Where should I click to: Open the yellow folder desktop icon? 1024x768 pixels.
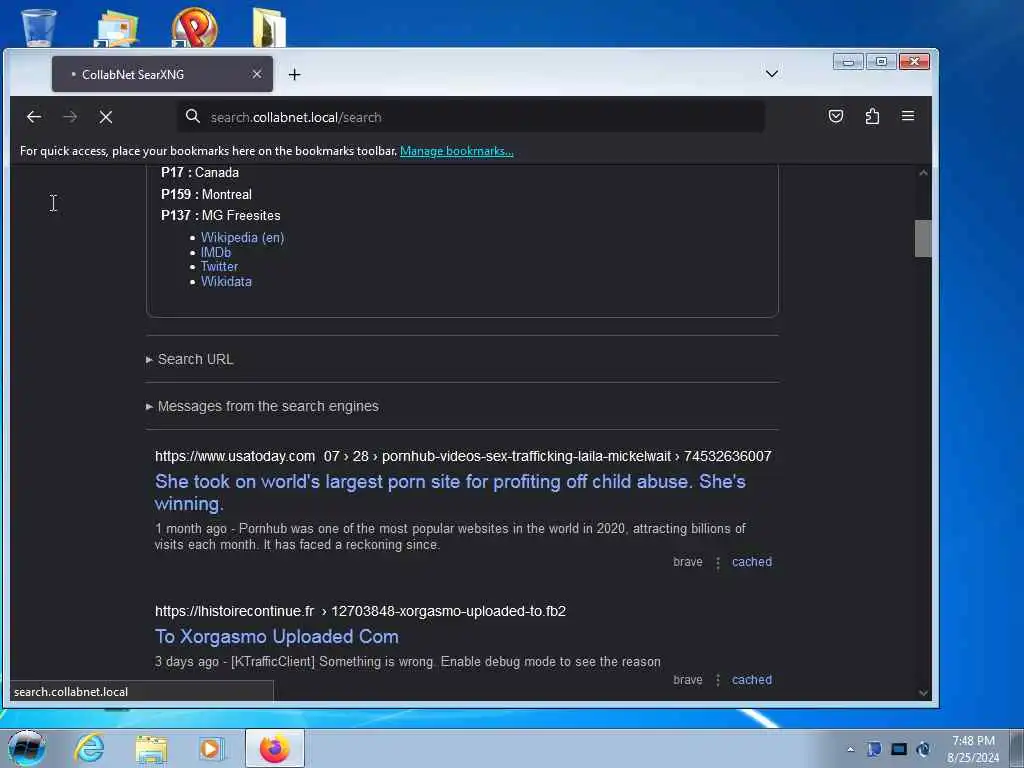270,27
